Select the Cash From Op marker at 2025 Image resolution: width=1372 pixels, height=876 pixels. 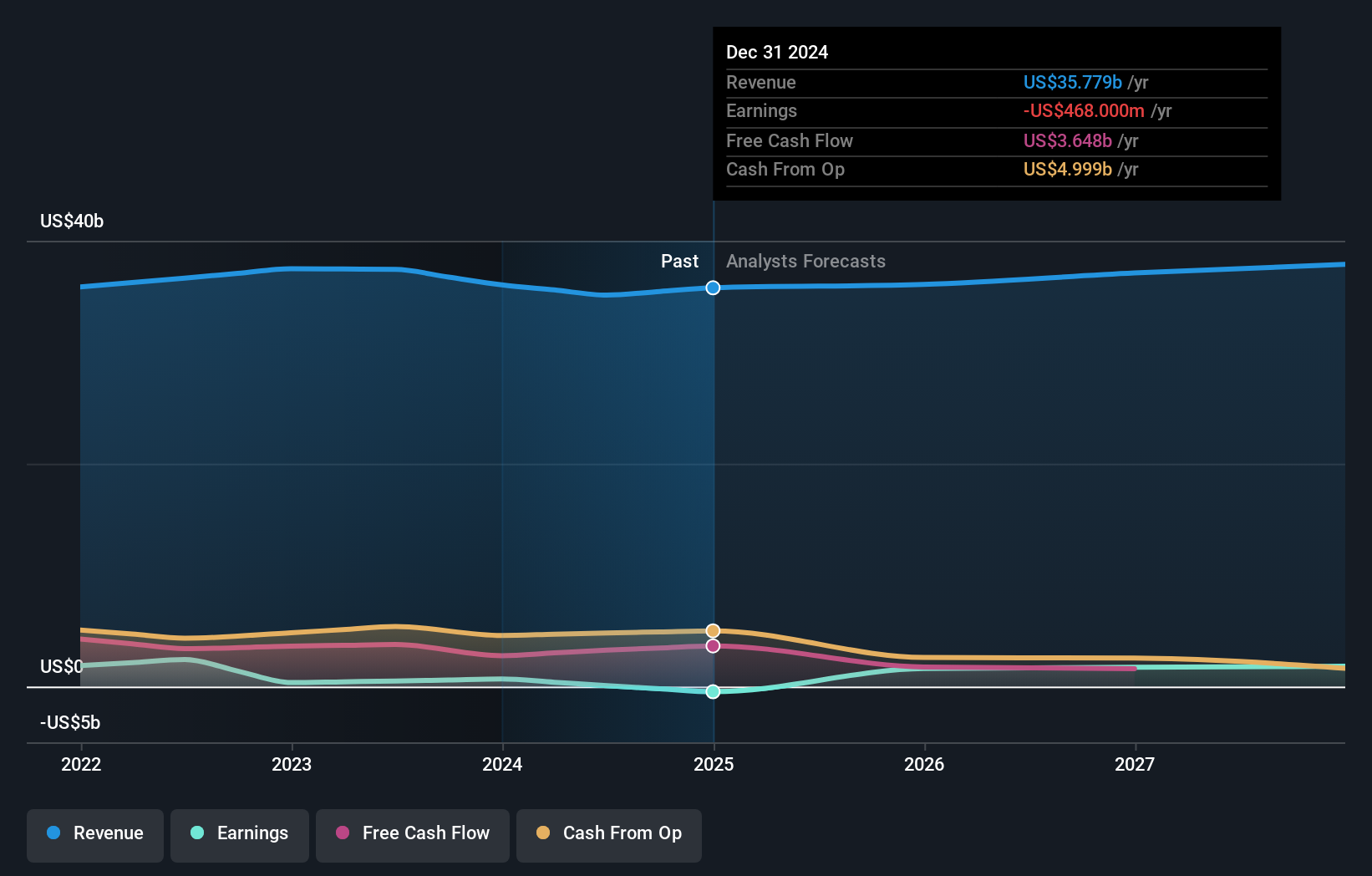(713, 631)
